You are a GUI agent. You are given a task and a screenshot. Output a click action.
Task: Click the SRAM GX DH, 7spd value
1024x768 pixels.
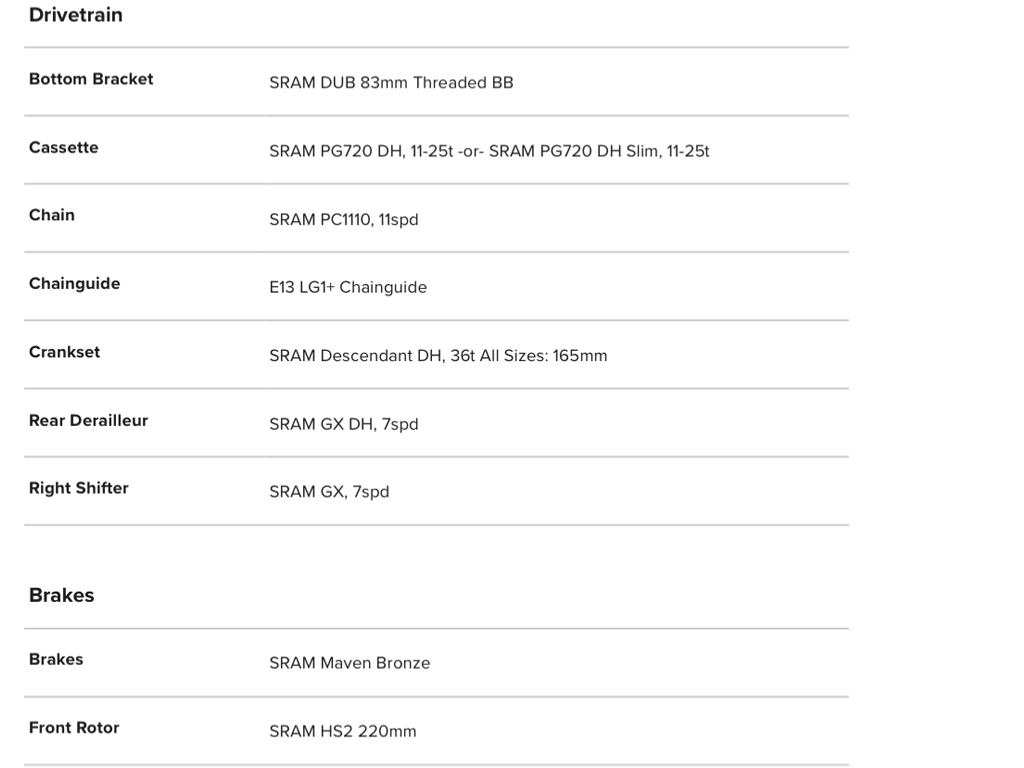coord(343,425)
